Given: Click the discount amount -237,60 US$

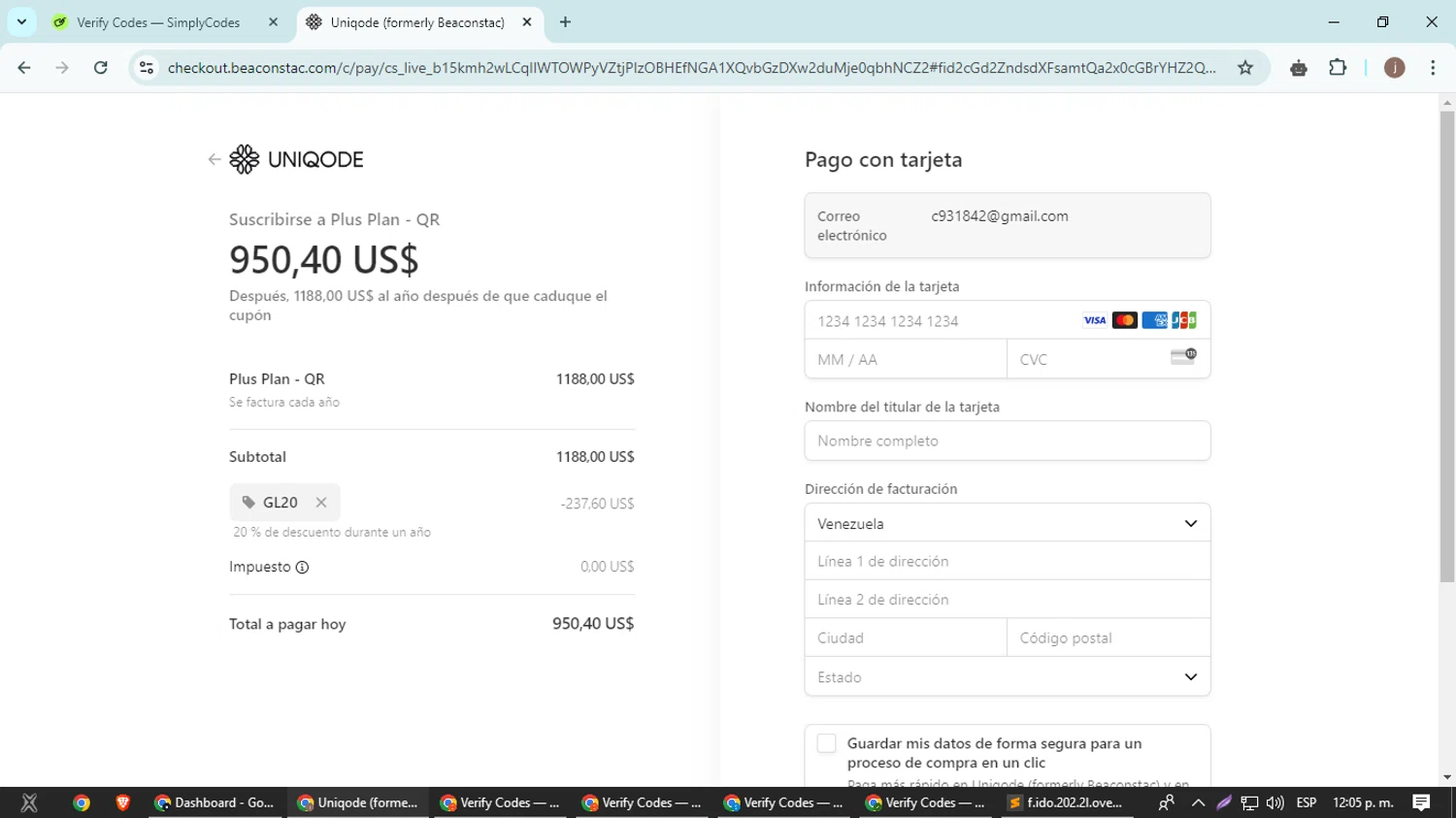Looking at the screenshot, I should (597, 504).
